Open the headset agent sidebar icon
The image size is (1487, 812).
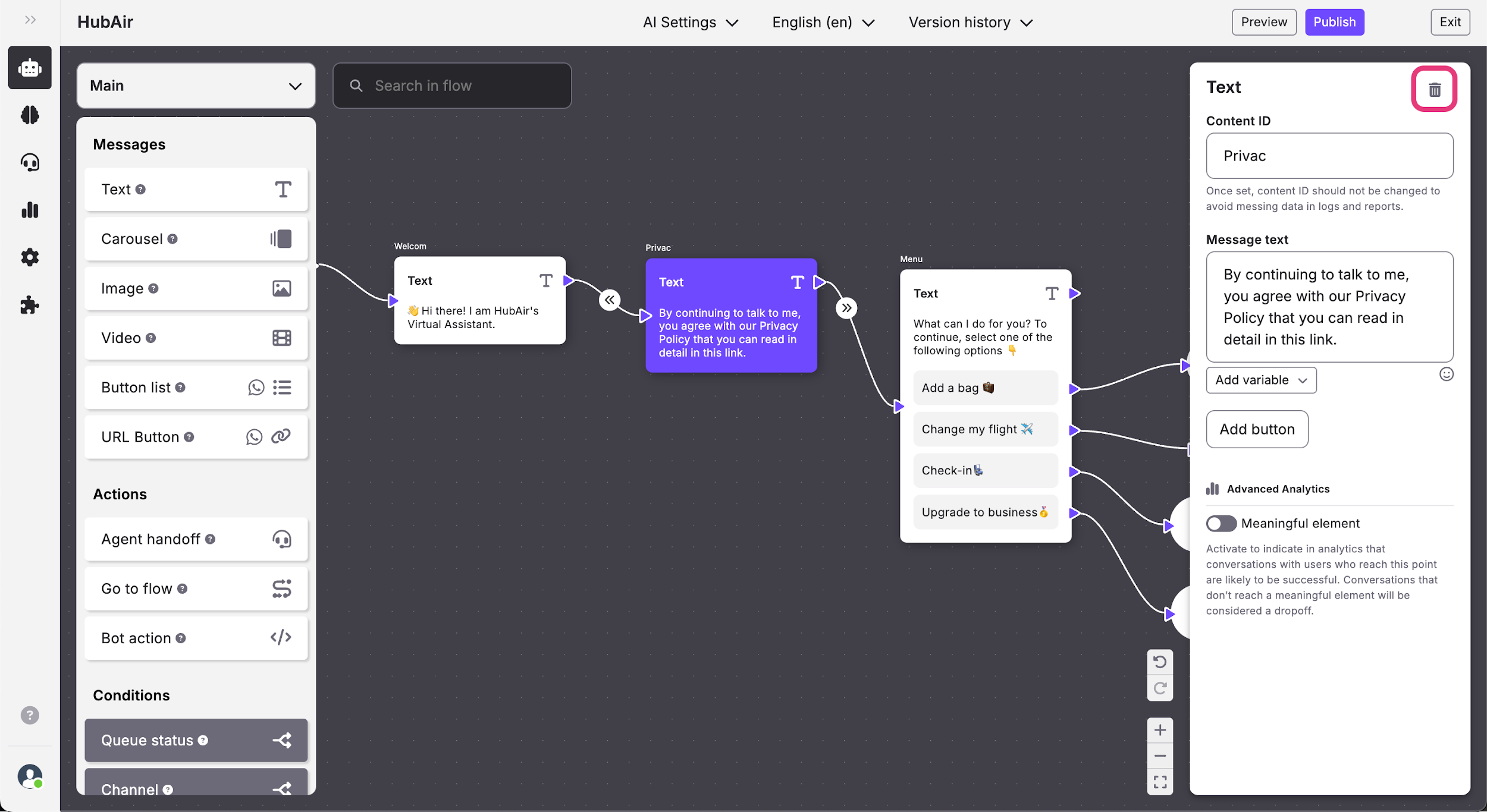pyautogui.click(x=30, y=162)
